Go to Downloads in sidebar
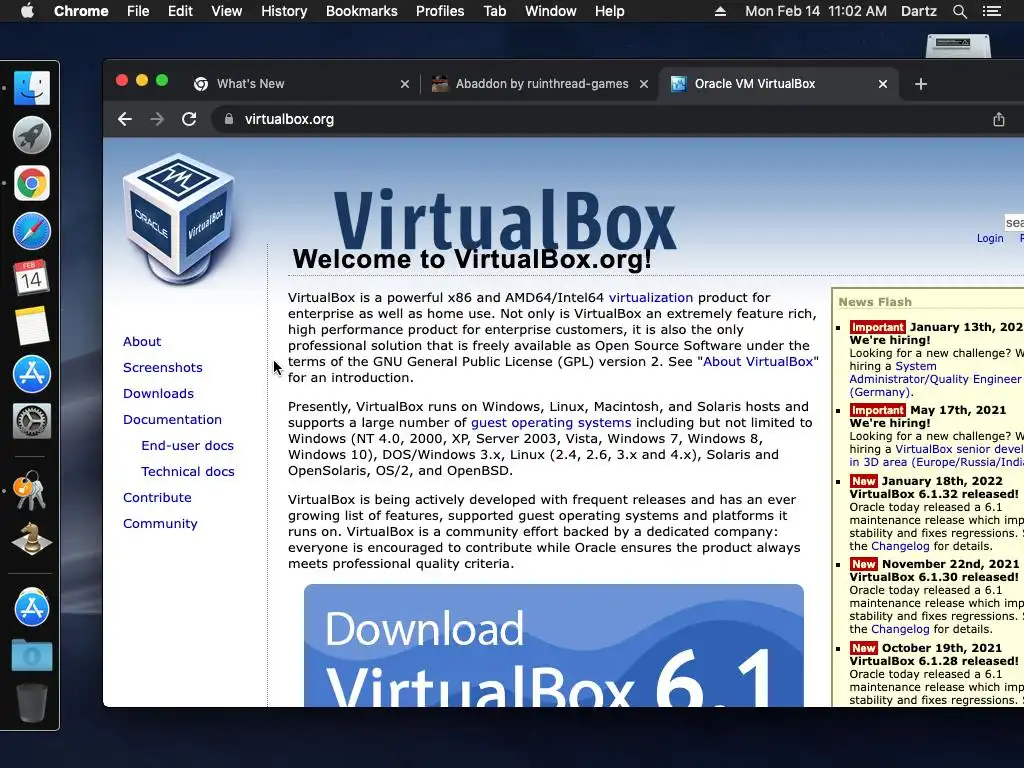 [x=158, y=394]
